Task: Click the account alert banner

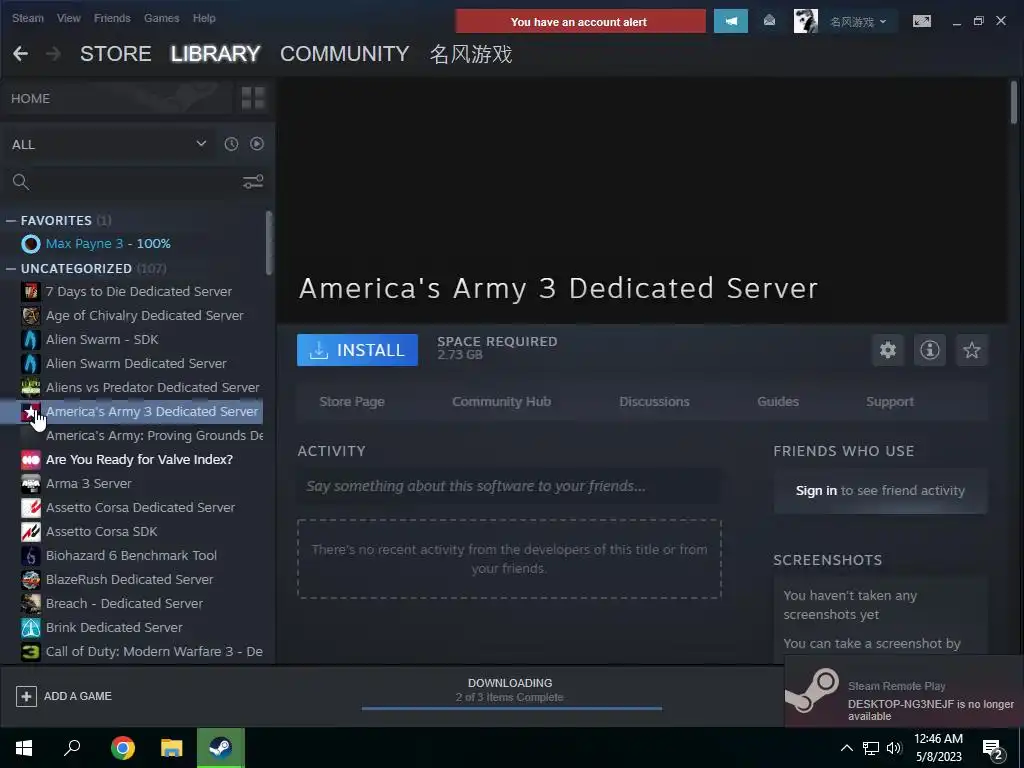Action: coord(580,22)
